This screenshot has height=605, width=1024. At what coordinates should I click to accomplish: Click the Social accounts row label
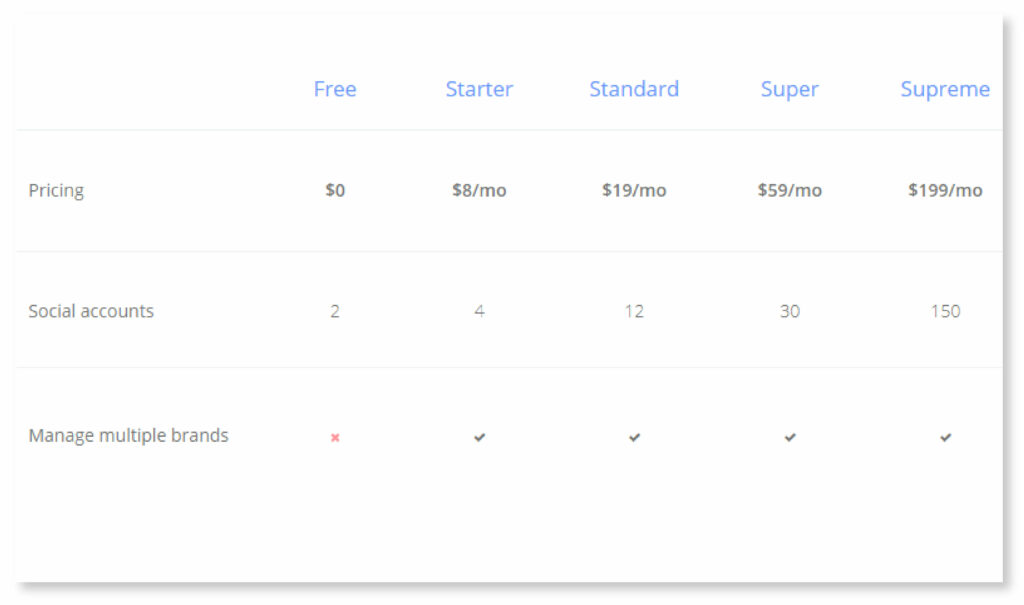[91, 311]
